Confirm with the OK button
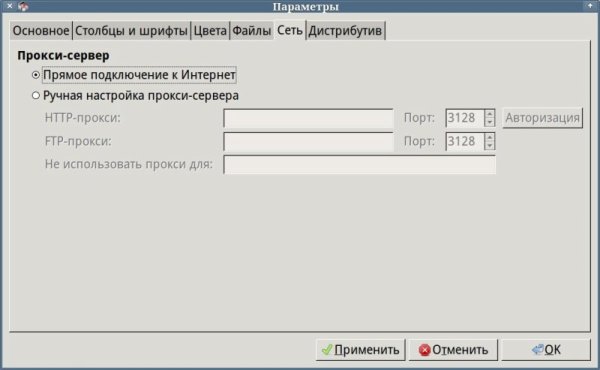 pos(546,350)
